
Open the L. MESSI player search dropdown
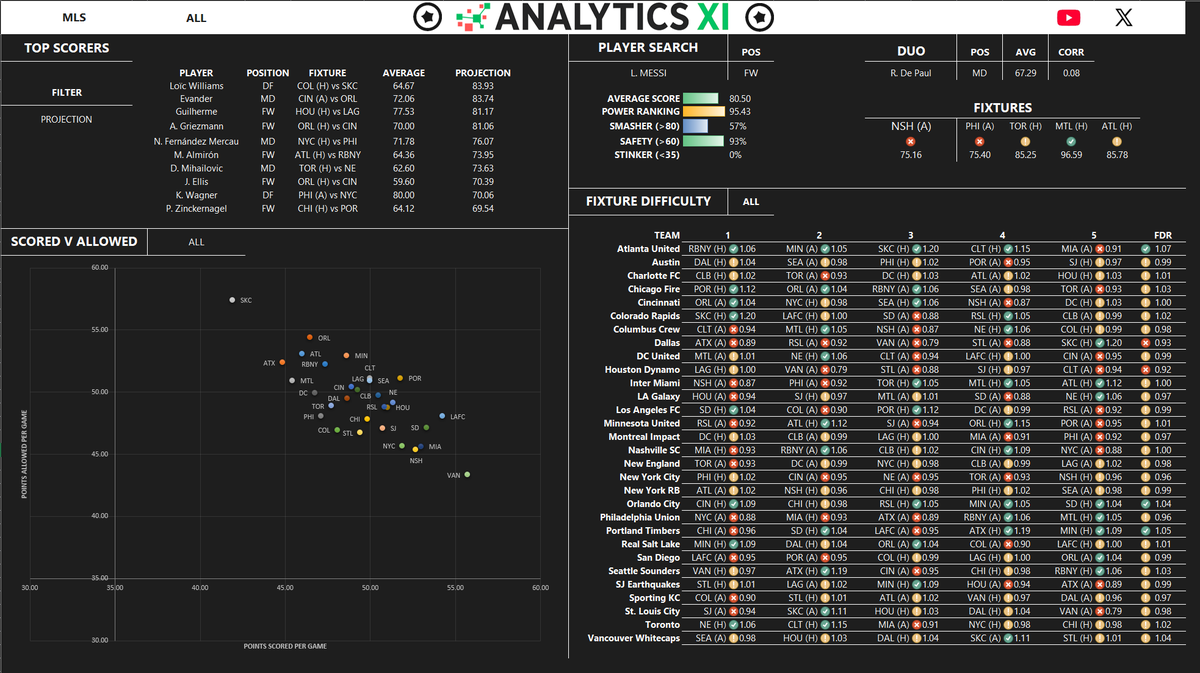click(649, 73)
